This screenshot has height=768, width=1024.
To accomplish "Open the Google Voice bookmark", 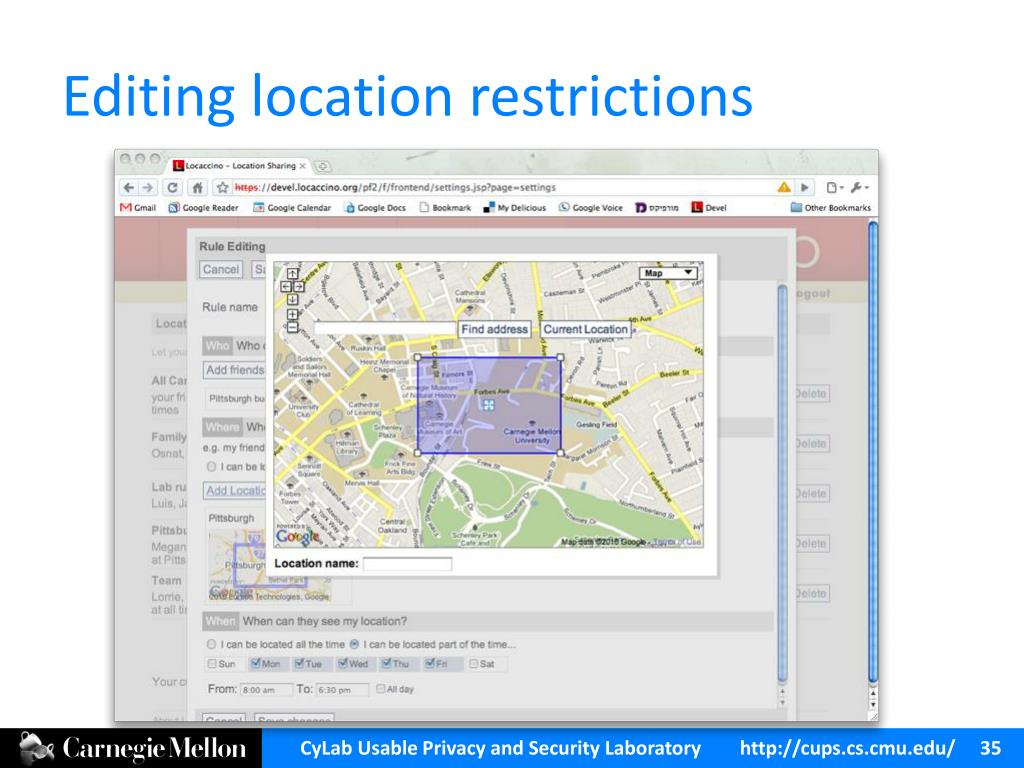I will click(x=590, y=208).
